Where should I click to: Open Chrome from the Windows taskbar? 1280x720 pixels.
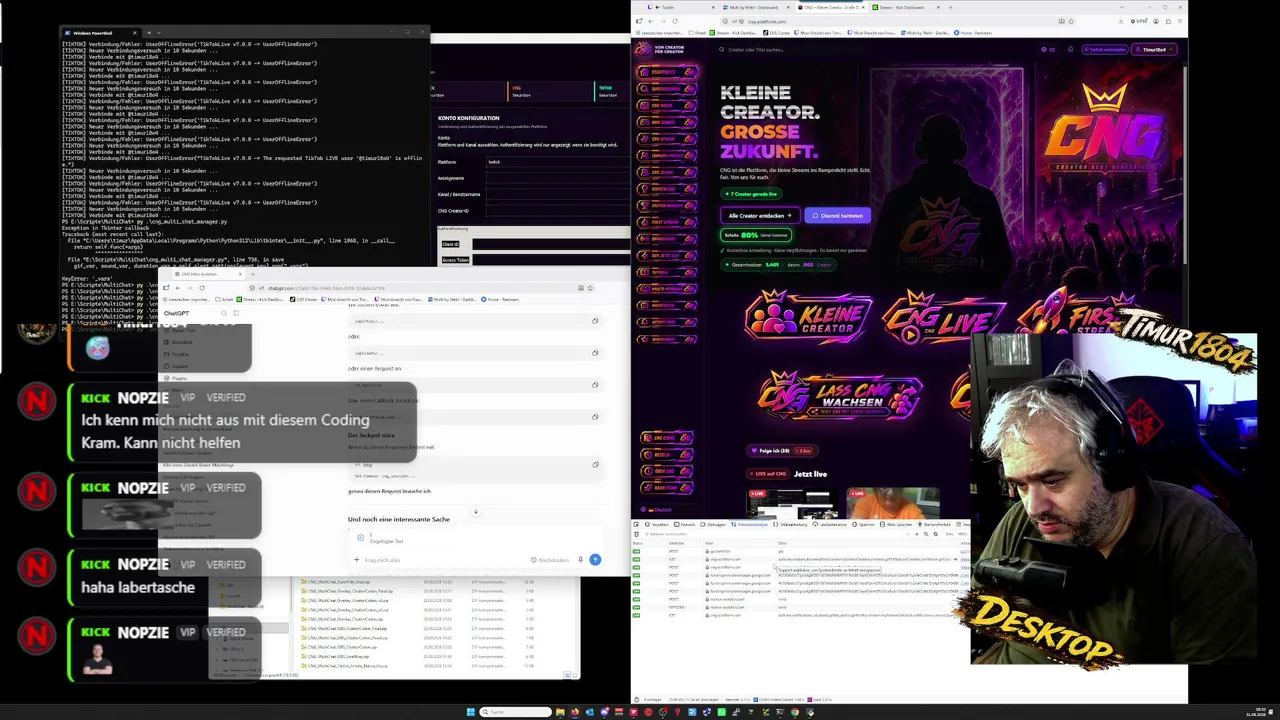(795, 712)
